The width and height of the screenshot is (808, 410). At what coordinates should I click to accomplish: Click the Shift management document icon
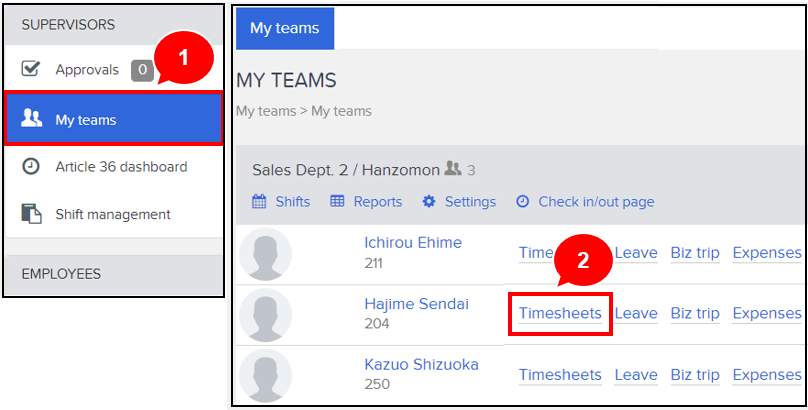(31, 214)
